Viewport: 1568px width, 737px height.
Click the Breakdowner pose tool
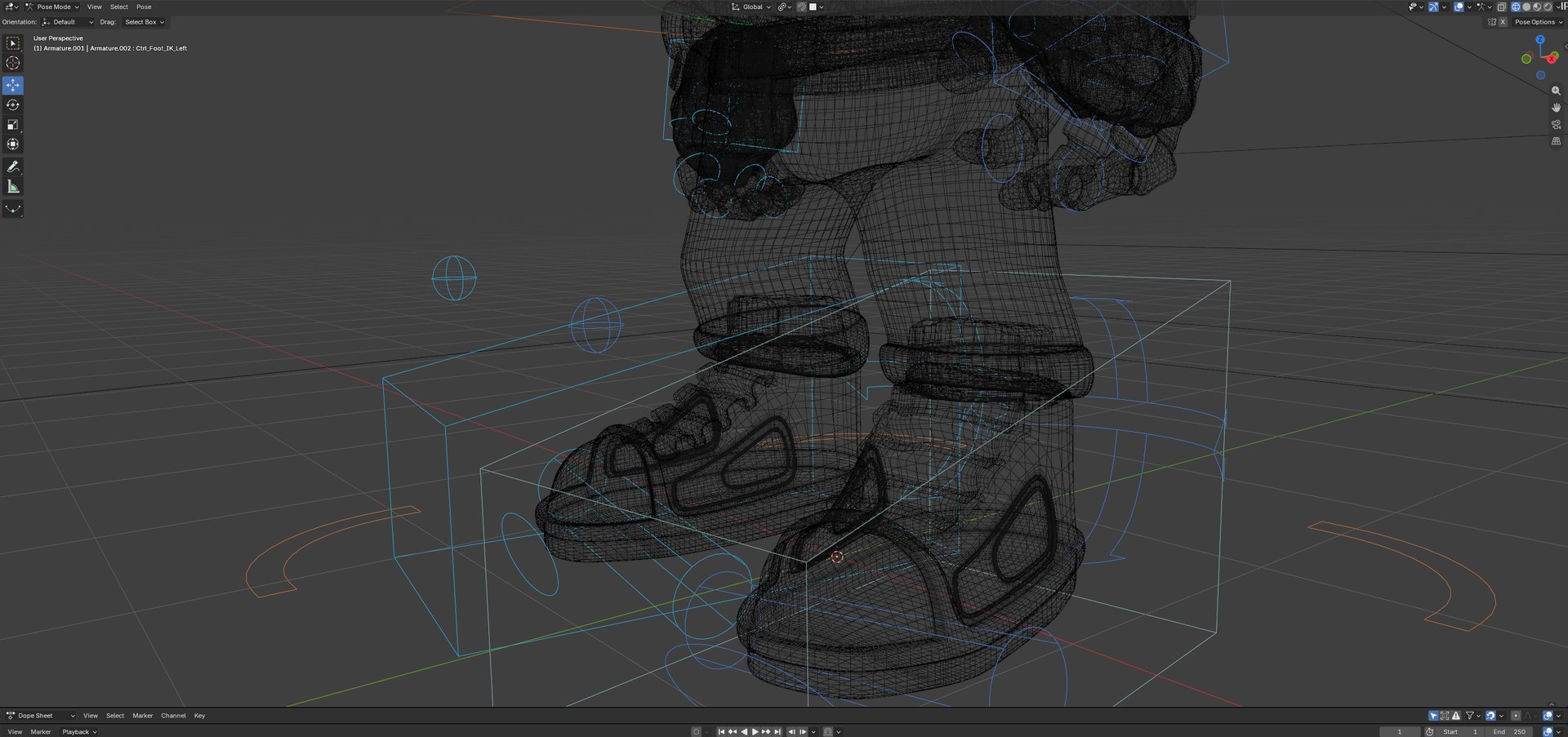(13, 209)
